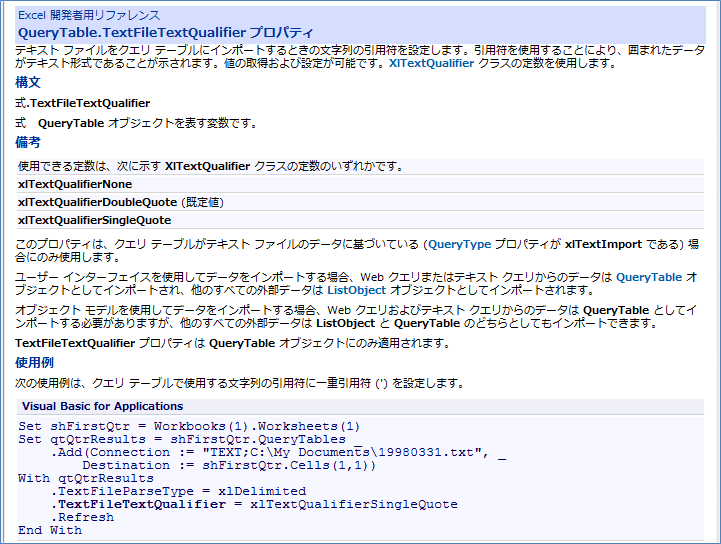This screenshot has height=544, width=721.
Task: Click the .TextFileParseType = xlDelimited code line
Action: [178, 491]
